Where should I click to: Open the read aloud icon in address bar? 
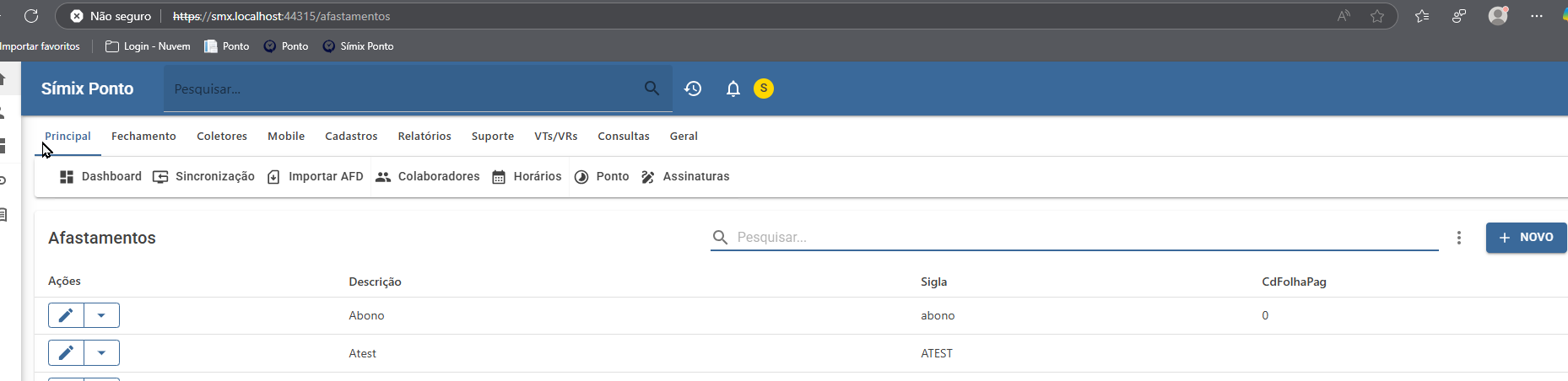pos(1344,16)
